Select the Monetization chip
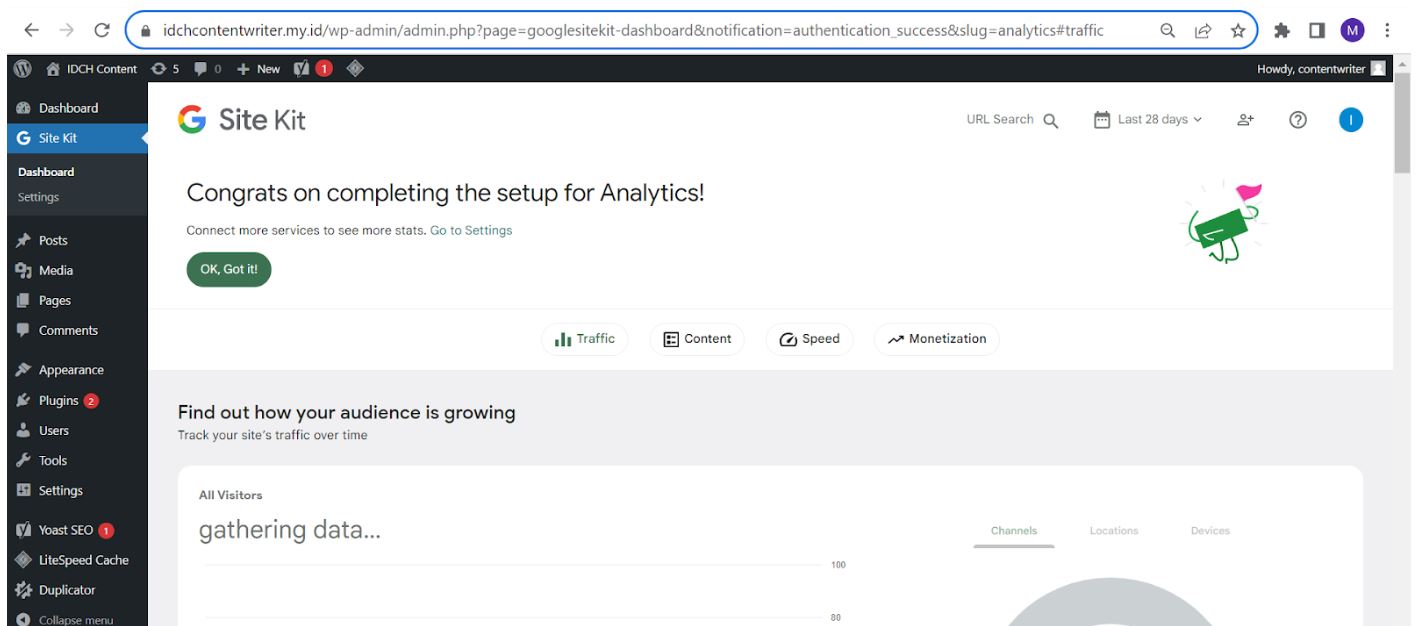 [937, 339]
